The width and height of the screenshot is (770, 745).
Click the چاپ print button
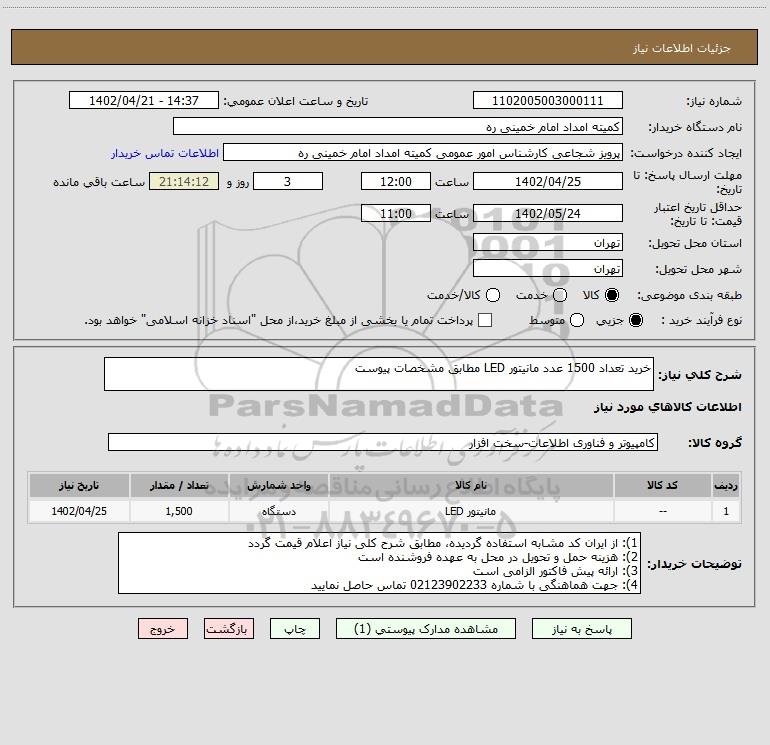click(295, 629)
